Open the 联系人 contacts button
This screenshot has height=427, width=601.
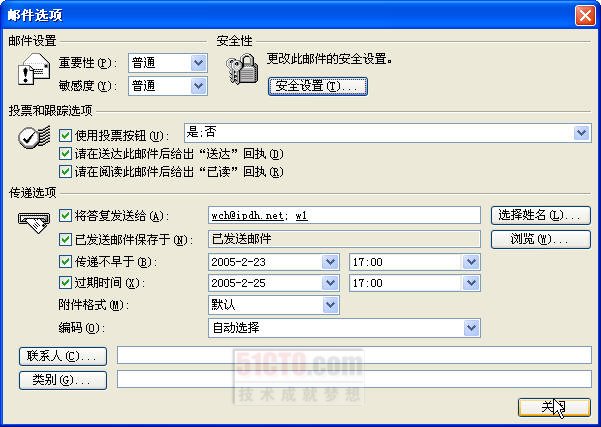62,355
